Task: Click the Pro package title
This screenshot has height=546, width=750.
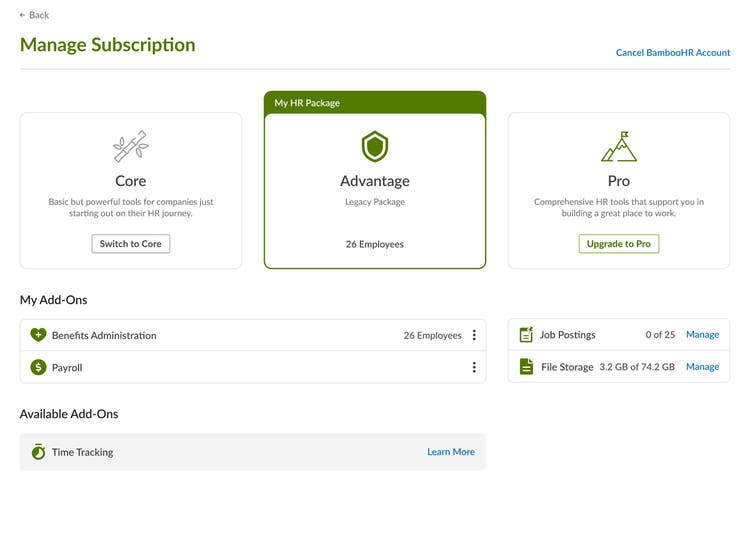Action: coord(618,181)
